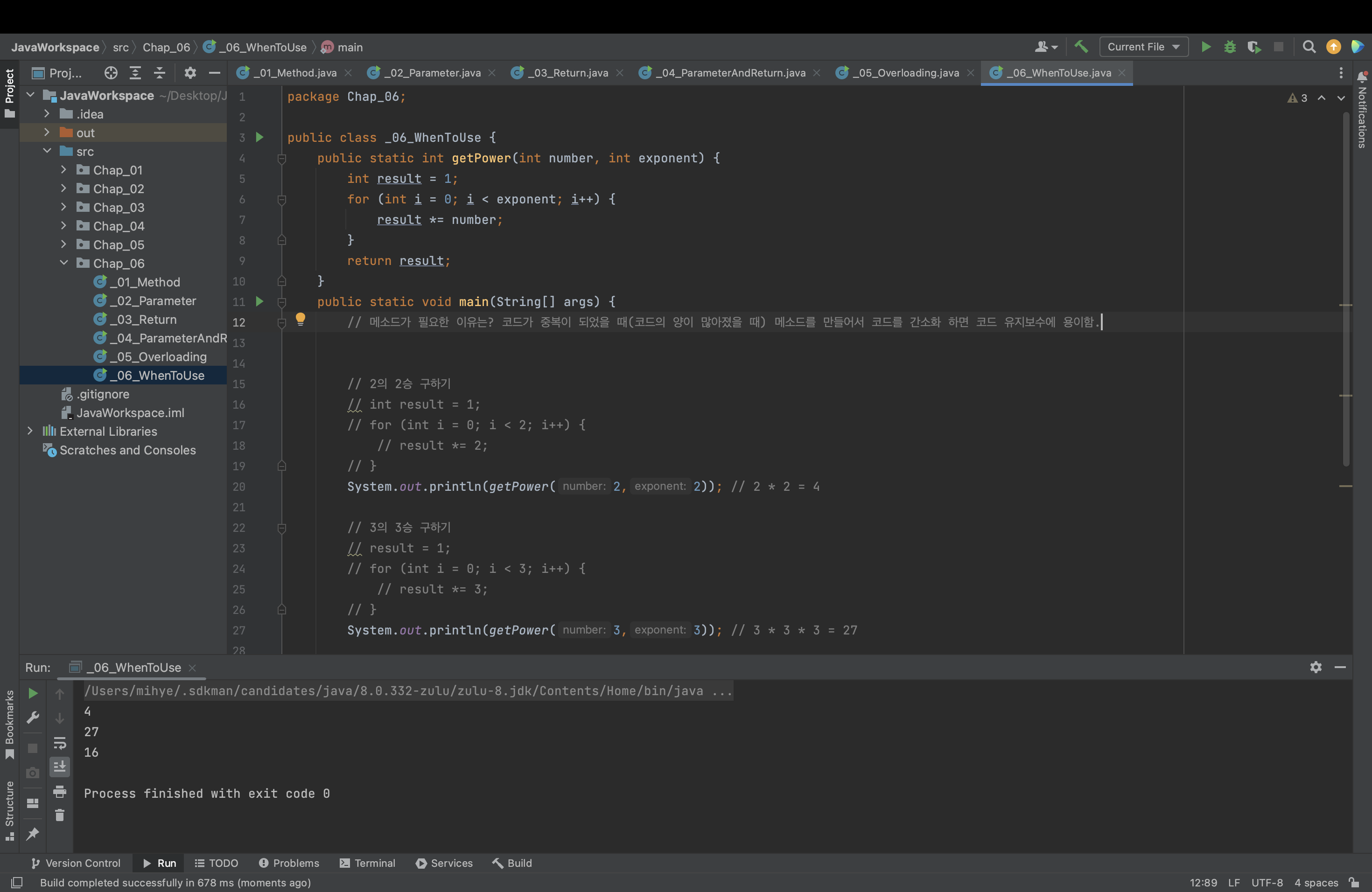
Task: Open Search Everywhere magnifier icon
Action: (x=1309, y=47)
